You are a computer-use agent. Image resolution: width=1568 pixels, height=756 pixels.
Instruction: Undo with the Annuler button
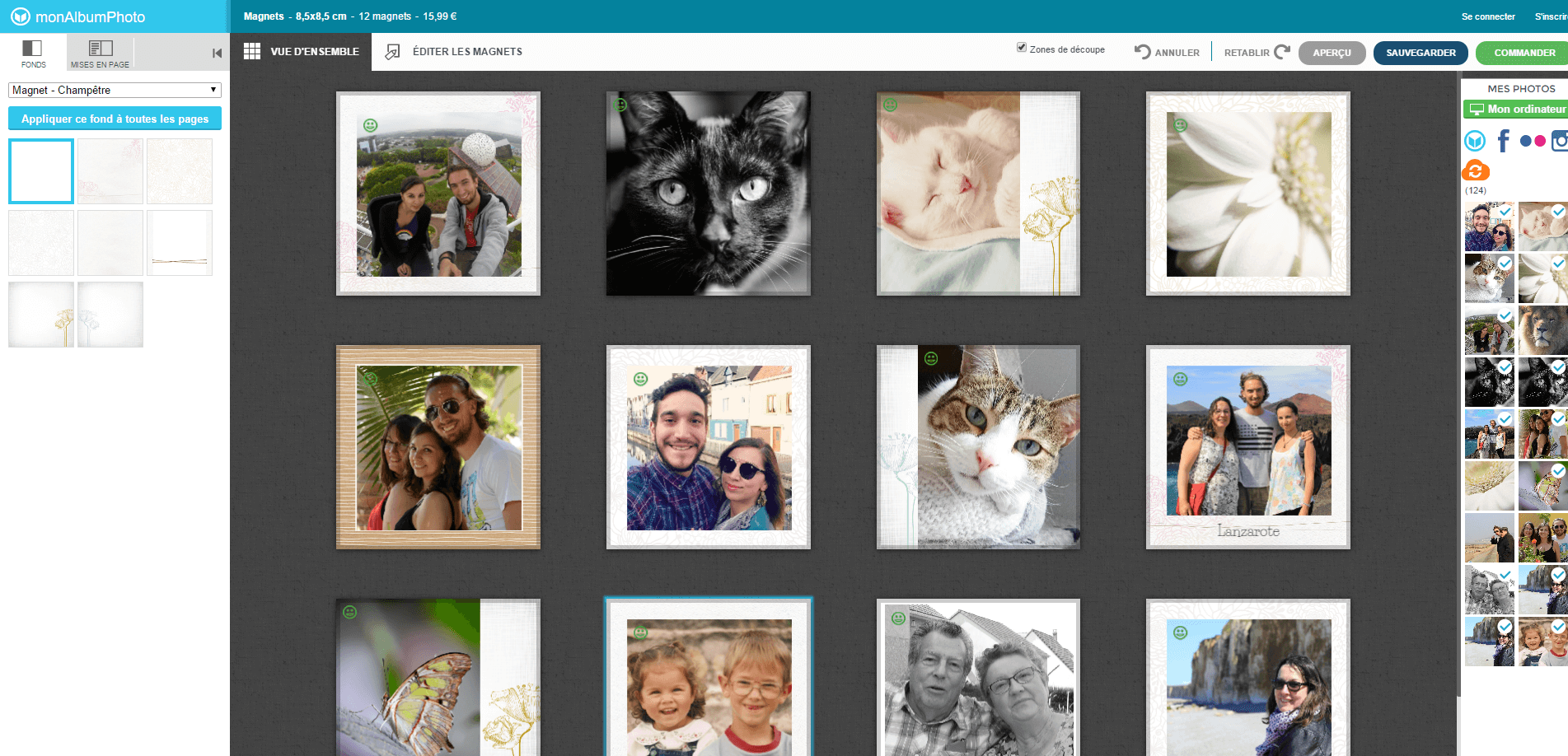[x=1167, y=52]
